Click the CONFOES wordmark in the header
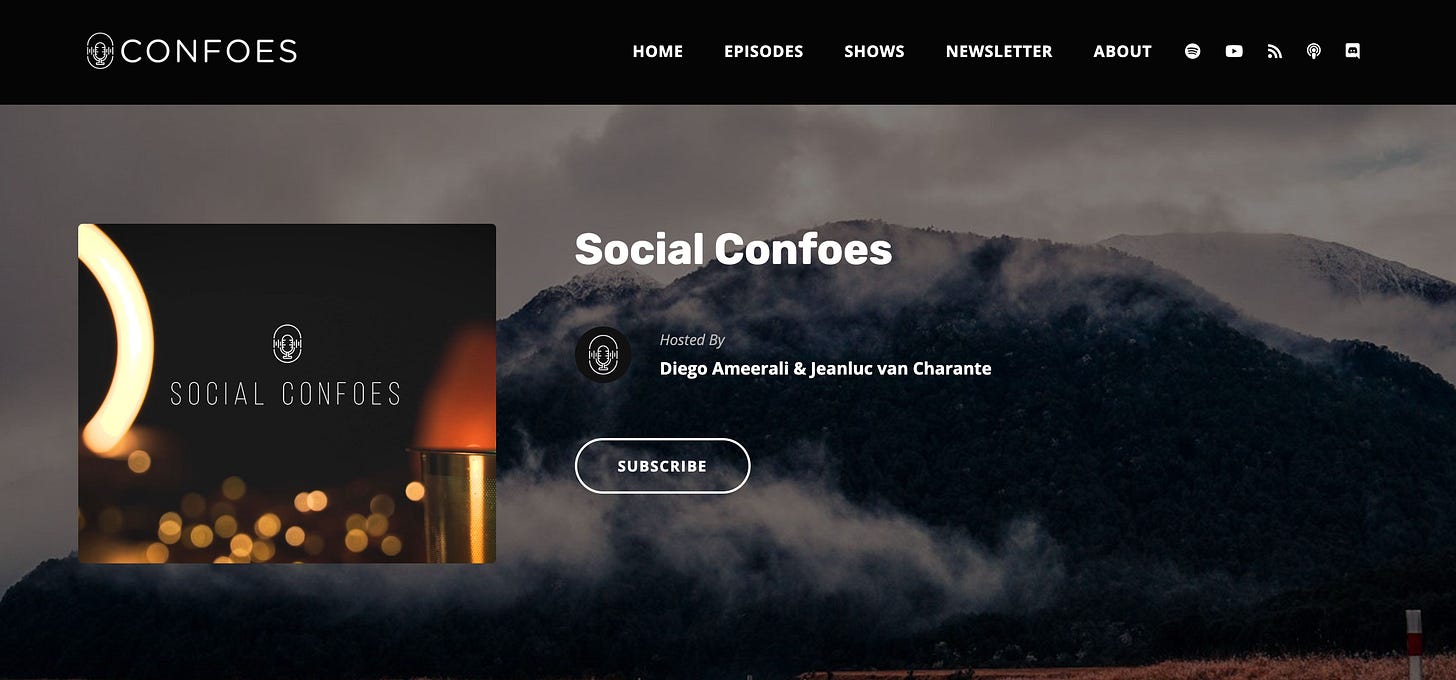The width and height of the screenshot is (1456, 680). click(x=209, y=51)
